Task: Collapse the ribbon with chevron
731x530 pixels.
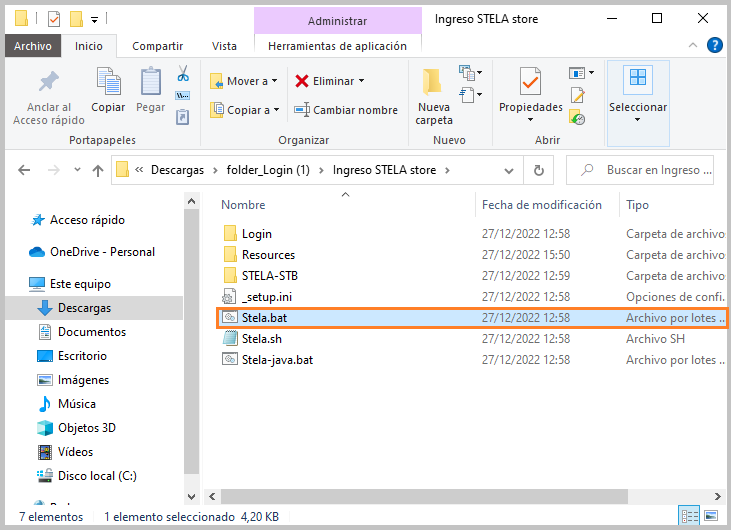Action: (693, 45)
